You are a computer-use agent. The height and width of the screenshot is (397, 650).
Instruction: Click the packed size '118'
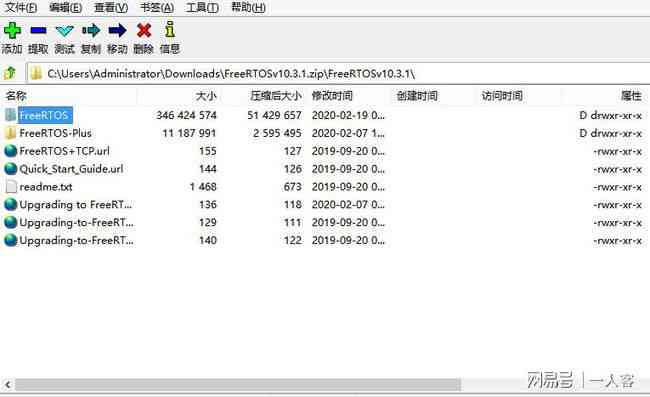coord(293,205)
